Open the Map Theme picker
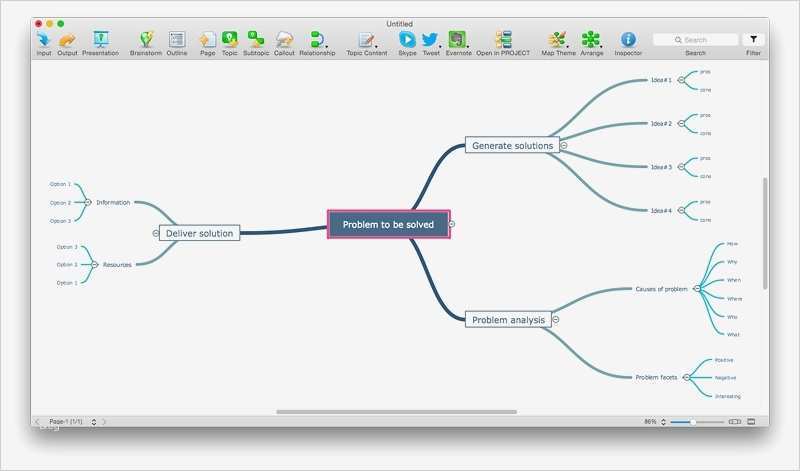800x471 pixels. click(557, 39)
